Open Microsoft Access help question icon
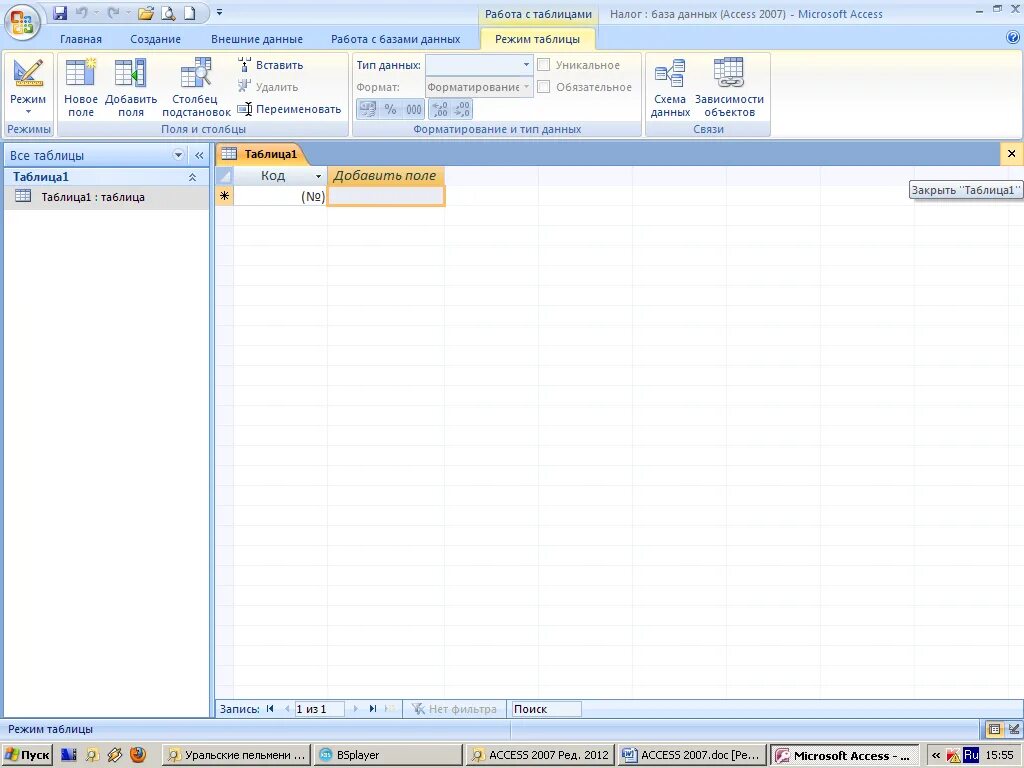The image size is (1024, 768). pyautogui.click(x=1013, y=38)
